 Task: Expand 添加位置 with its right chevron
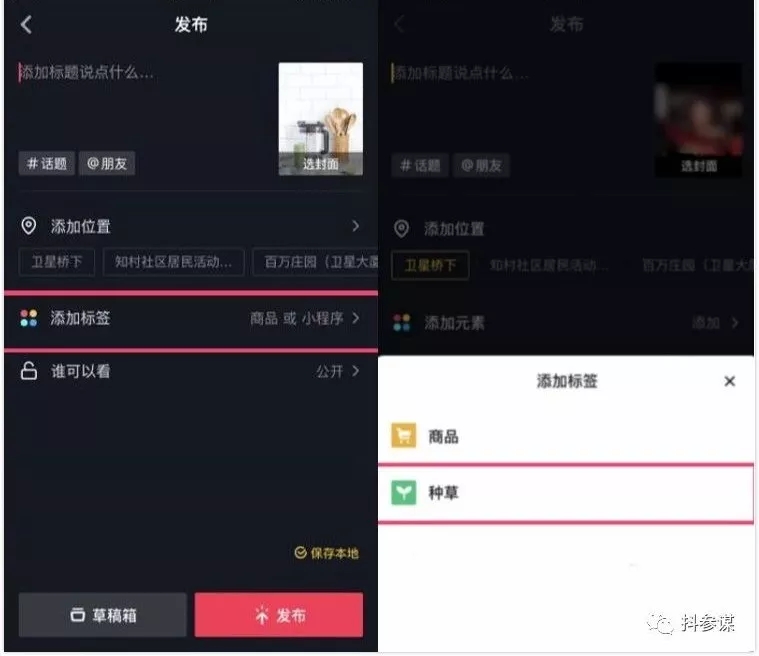(356, 226)
